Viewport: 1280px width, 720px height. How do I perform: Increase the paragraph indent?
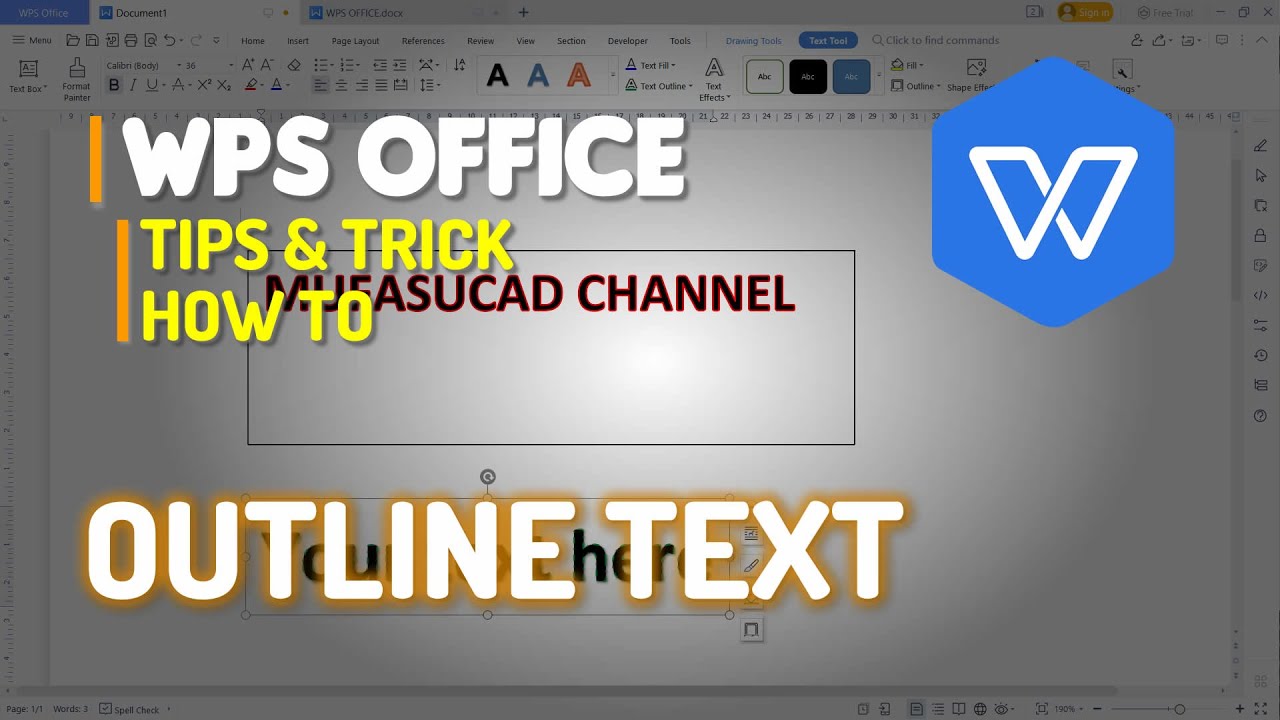click(400, 65)
